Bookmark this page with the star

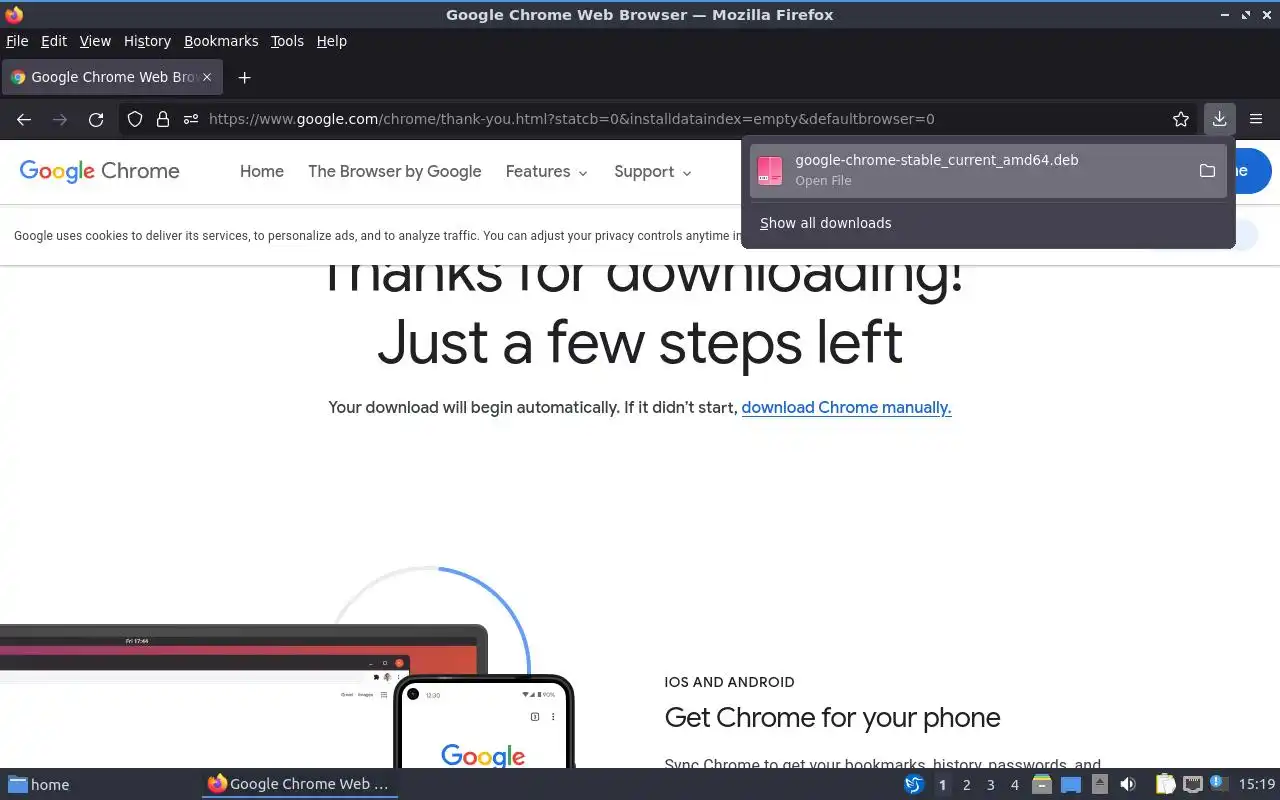(1181, 119)
